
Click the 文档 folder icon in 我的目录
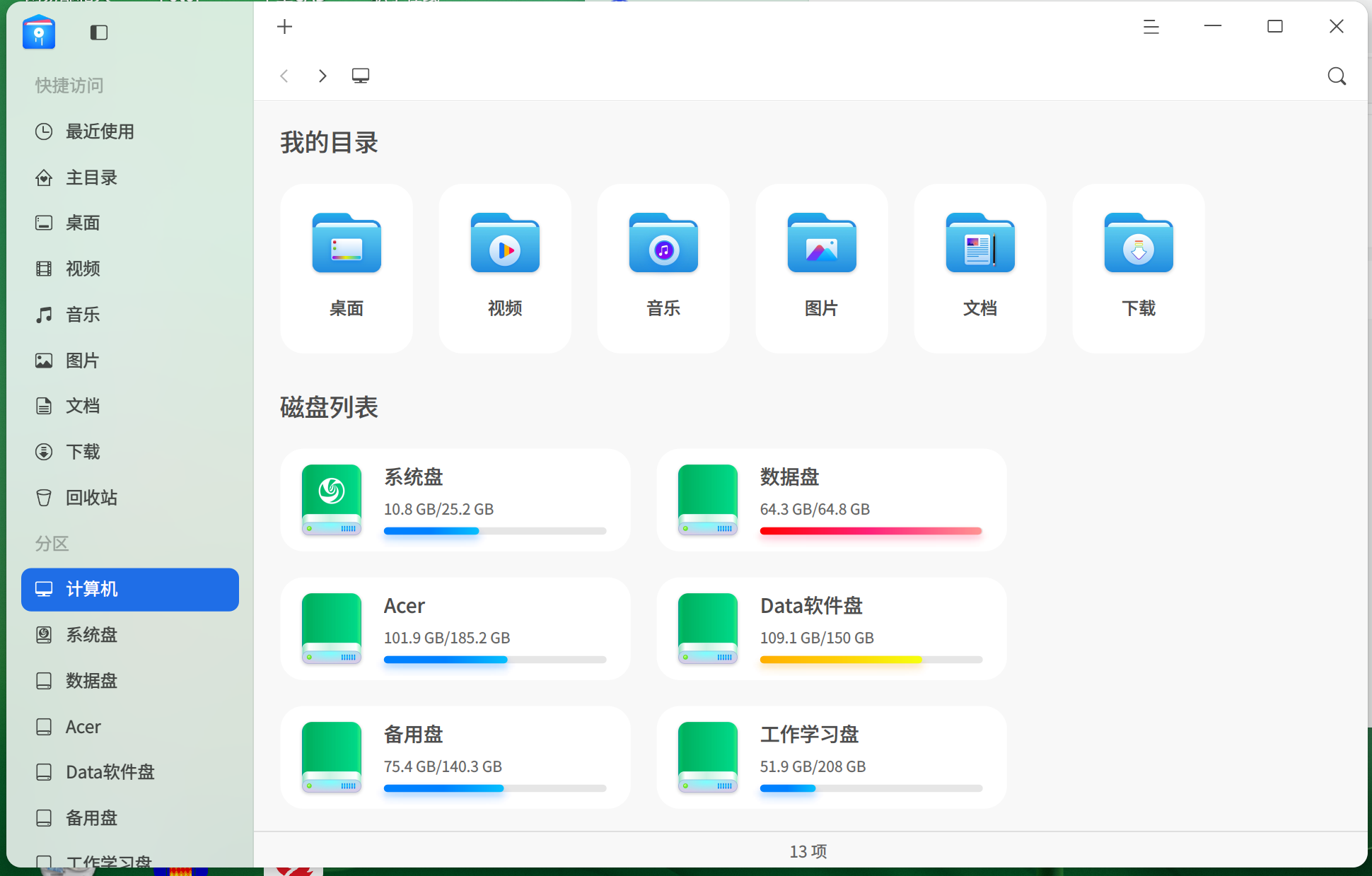click(980, 243)
